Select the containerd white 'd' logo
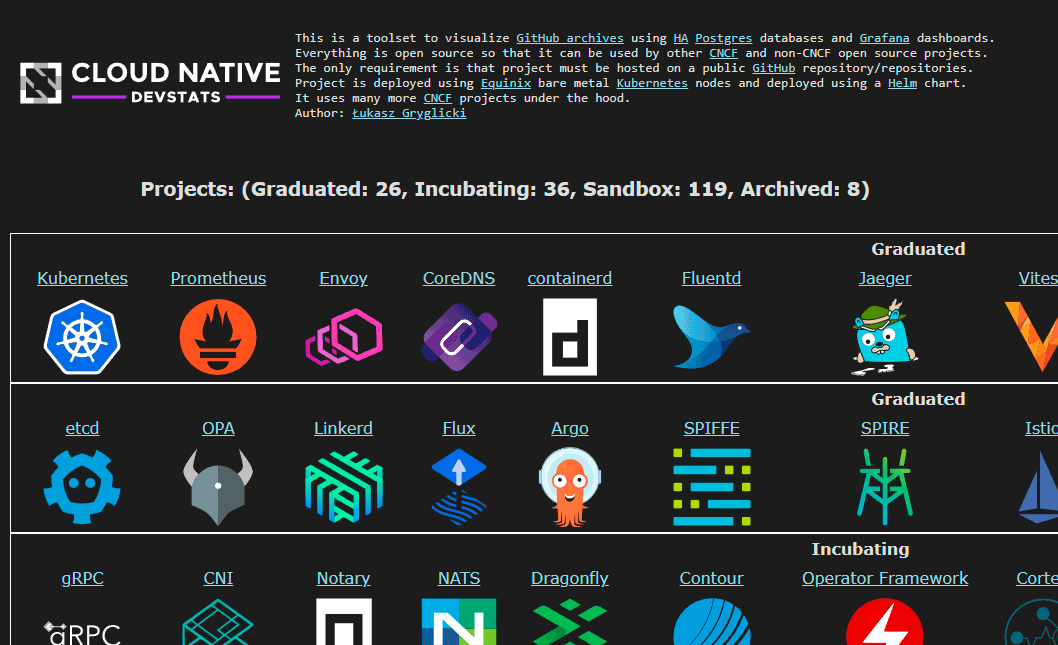Screen dimensions: 1058x645 (569, 337)
